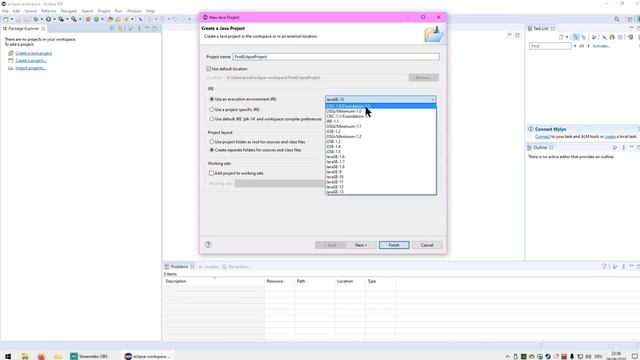Click the Debug toolbar icon
The width and height of the screenshot is (640, 360).
[x=36, y=19]
